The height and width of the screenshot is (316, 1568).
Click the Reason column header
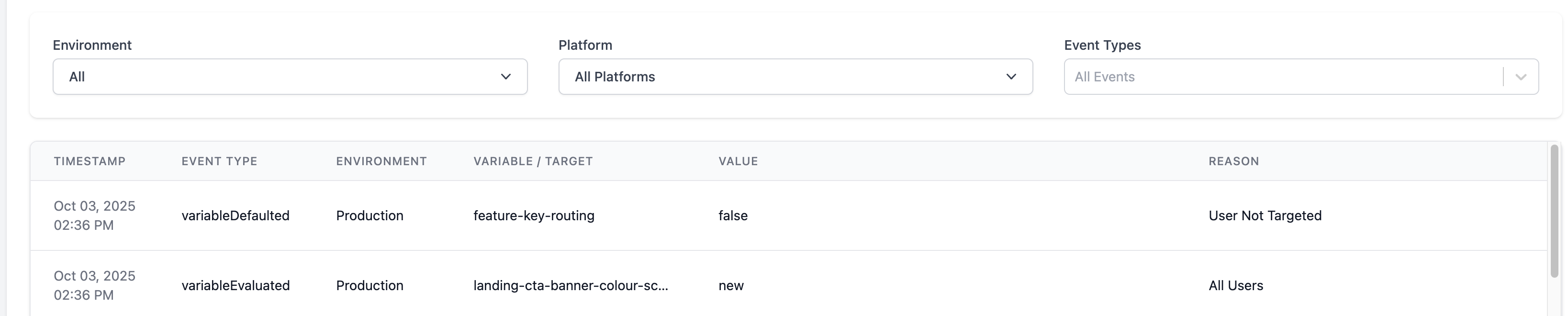(1233, 161)
